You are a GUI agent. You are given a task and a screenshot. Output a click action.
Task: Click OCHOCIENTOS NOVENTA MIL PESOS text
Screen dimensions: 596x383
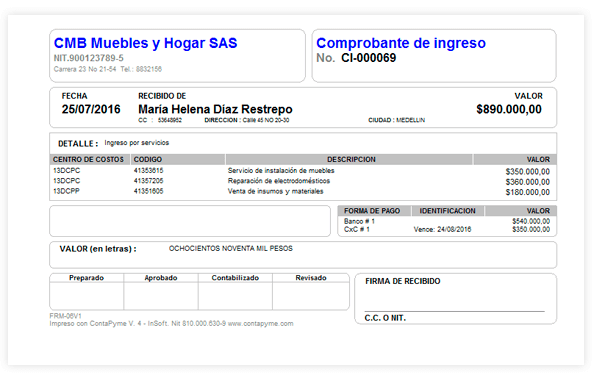pos(231,248)
